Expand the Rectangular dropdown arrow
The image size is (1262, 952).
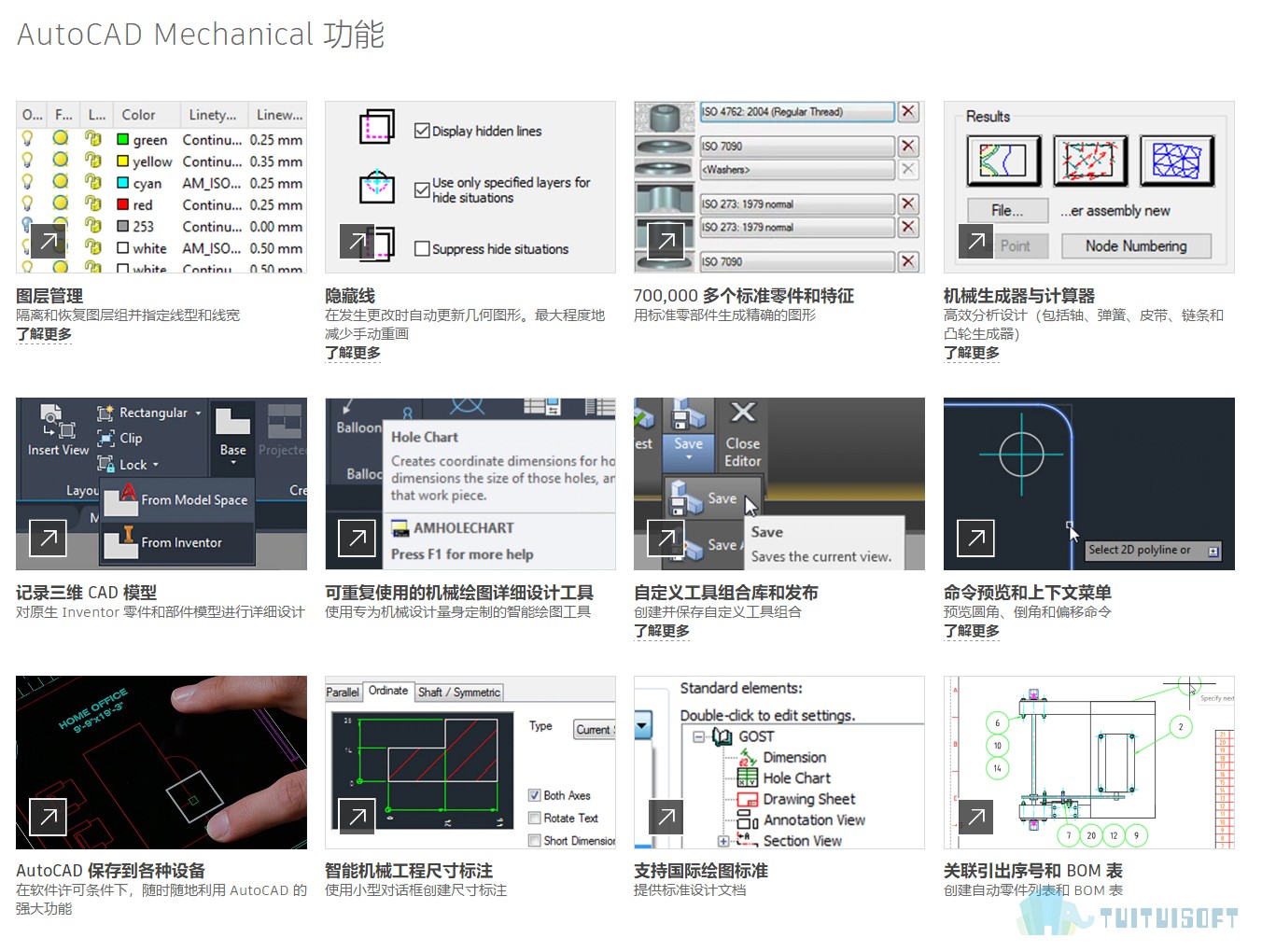point(198,413)
